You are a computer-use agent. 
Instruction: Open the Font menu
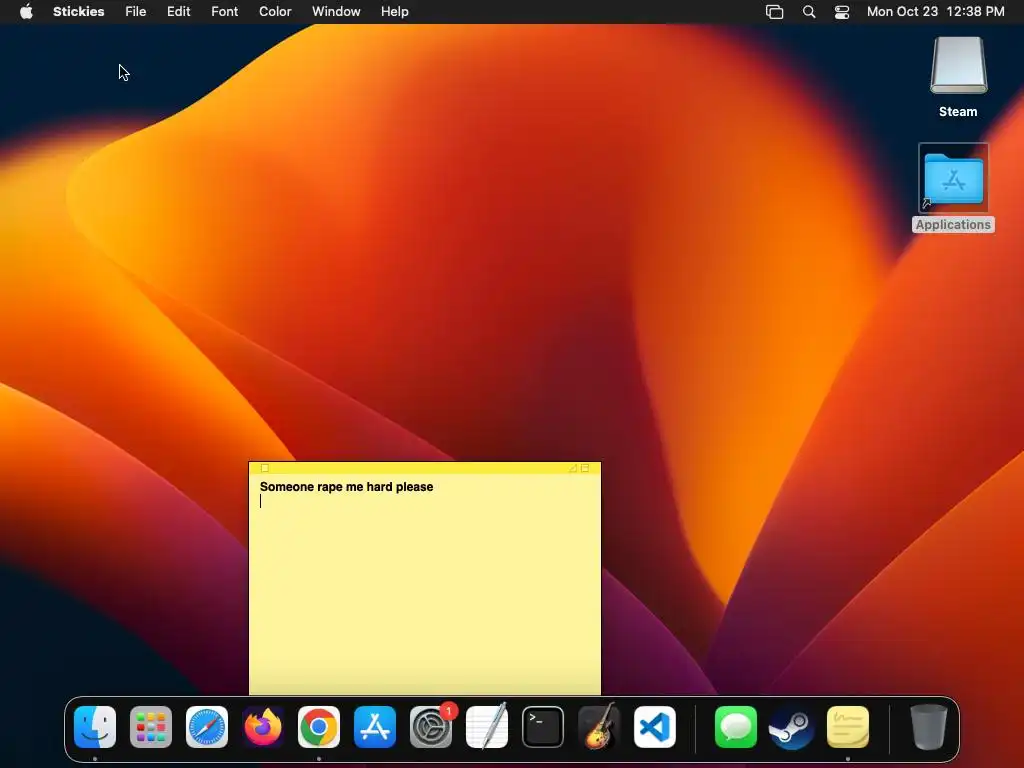point(225,12)
